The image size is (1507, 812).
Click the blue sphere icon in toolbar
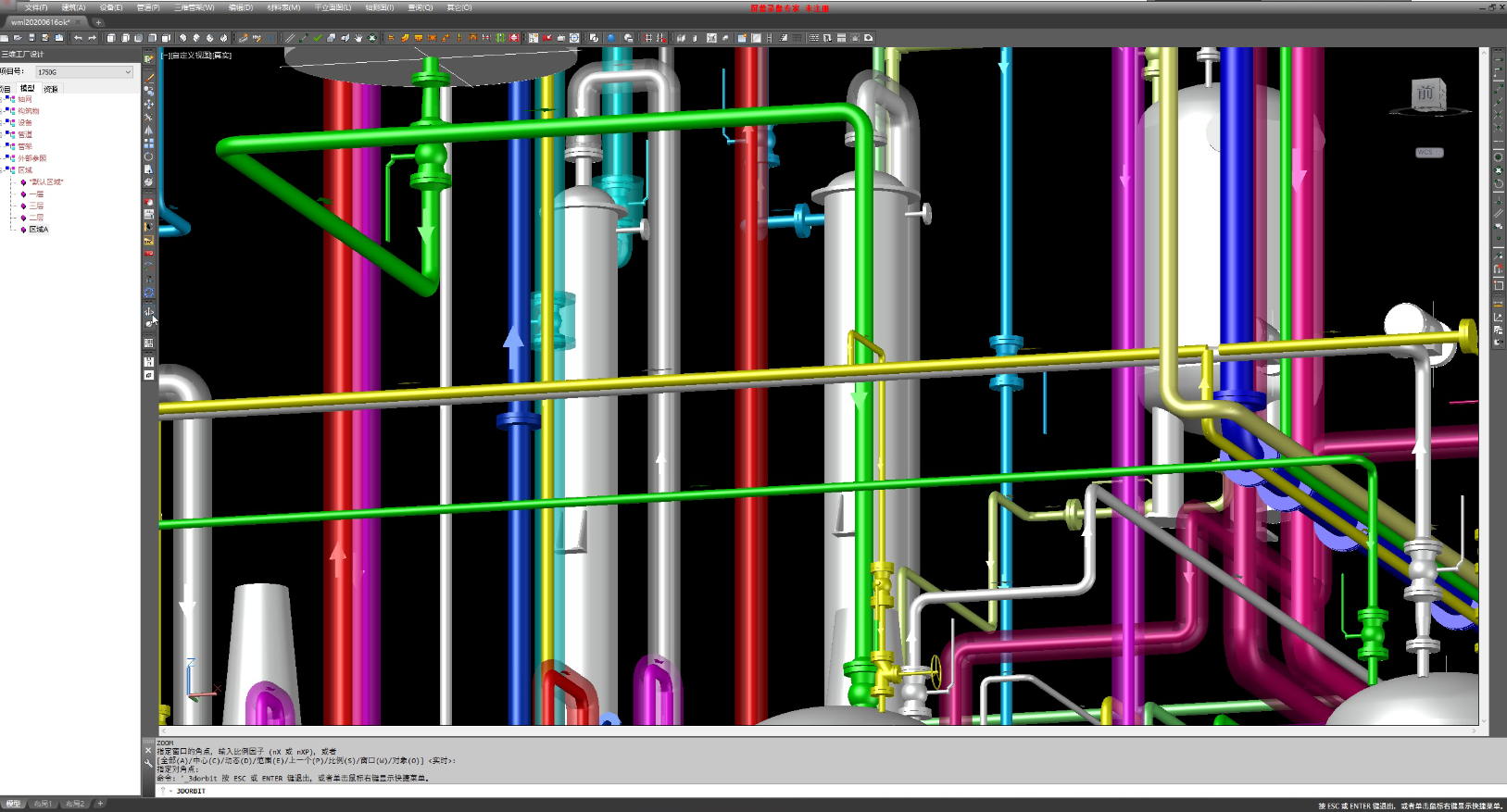point(611,38)
